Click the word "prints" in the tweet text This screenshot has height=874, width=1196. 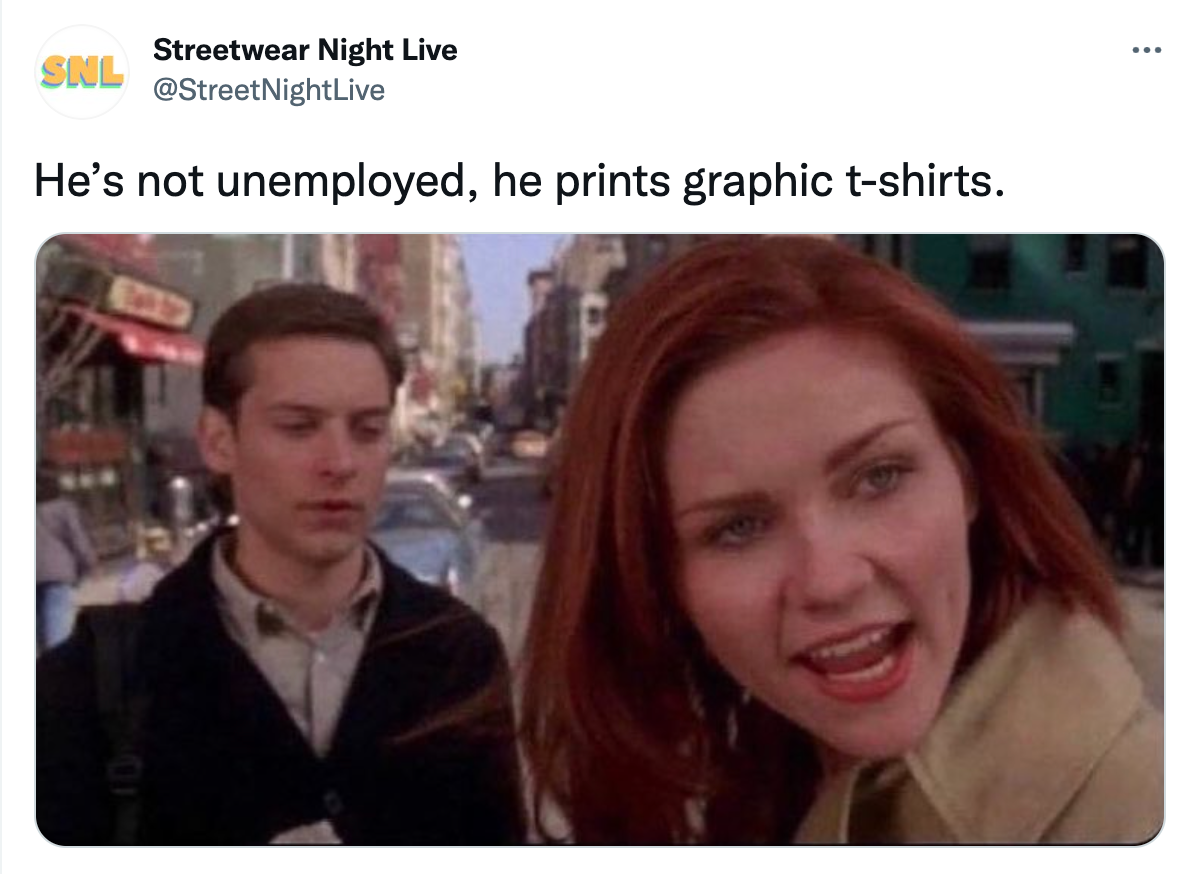click(612, 182)
